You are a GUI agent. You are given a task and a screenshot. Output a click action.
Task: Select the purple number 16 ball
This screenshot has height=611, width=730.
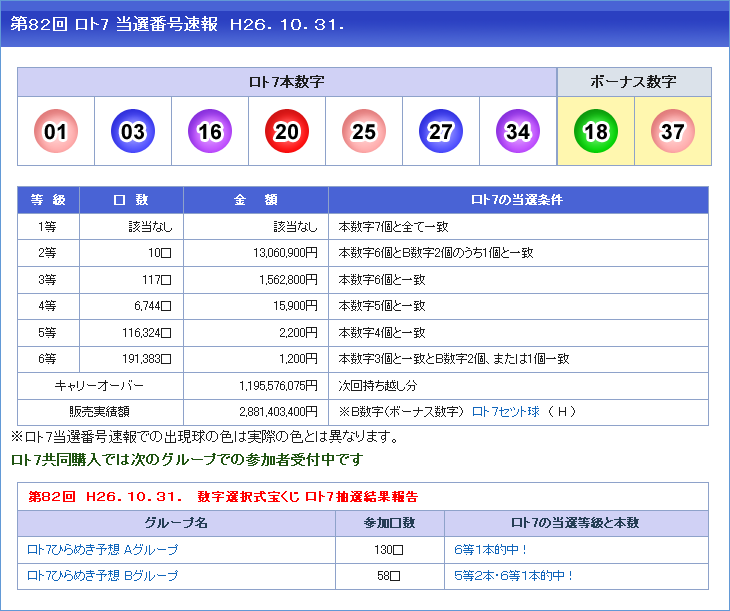coord(210,131)
